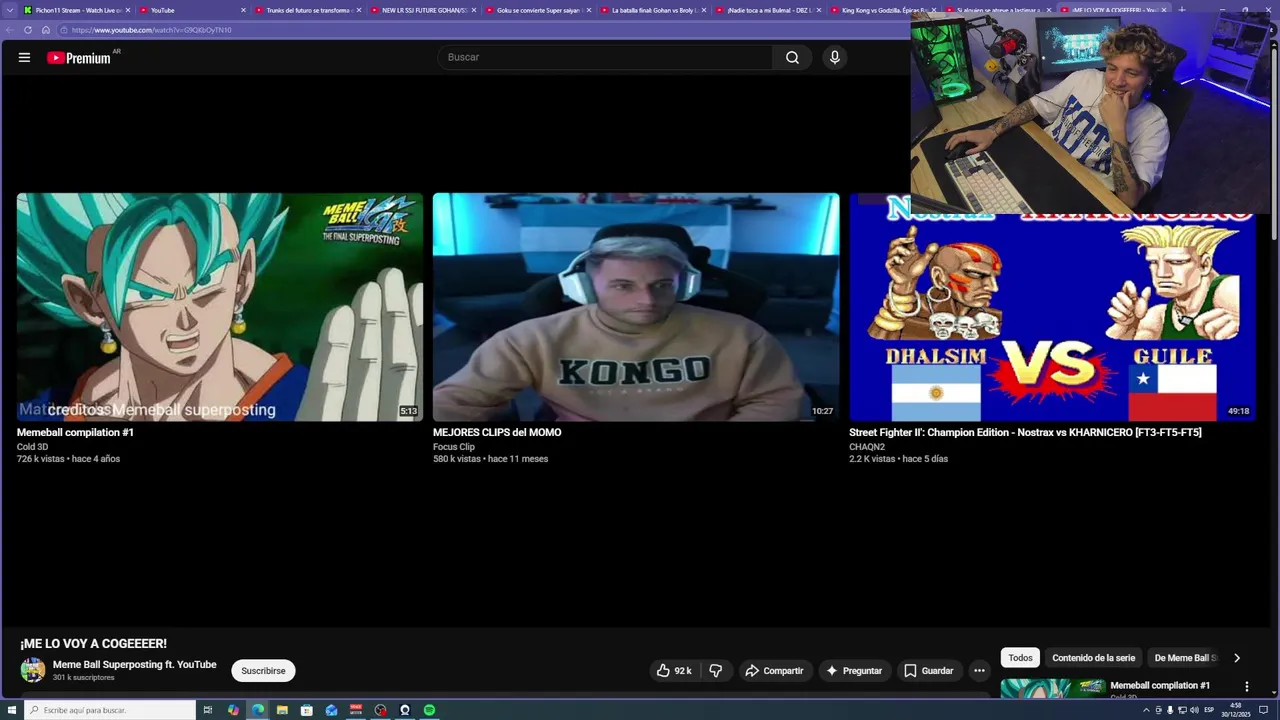
Task: Open the Preguntar AI assistant
Action: pos(854,671)
